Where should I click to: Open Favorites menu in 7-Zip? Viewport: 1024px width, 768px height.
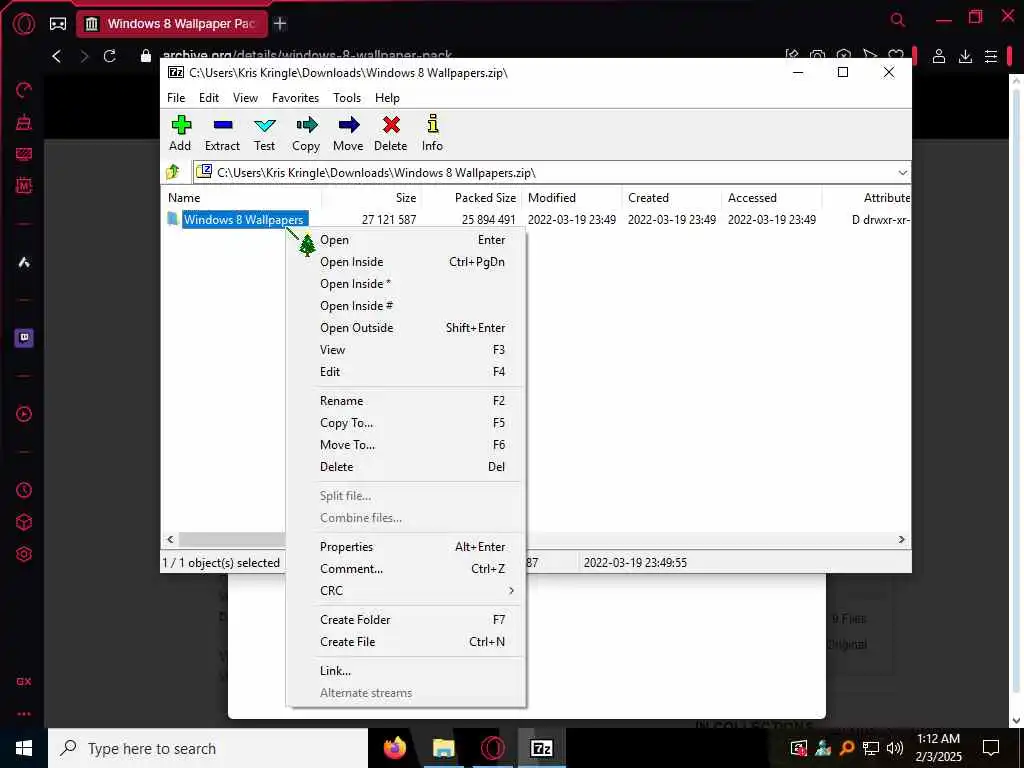click(x=295, y=98)
